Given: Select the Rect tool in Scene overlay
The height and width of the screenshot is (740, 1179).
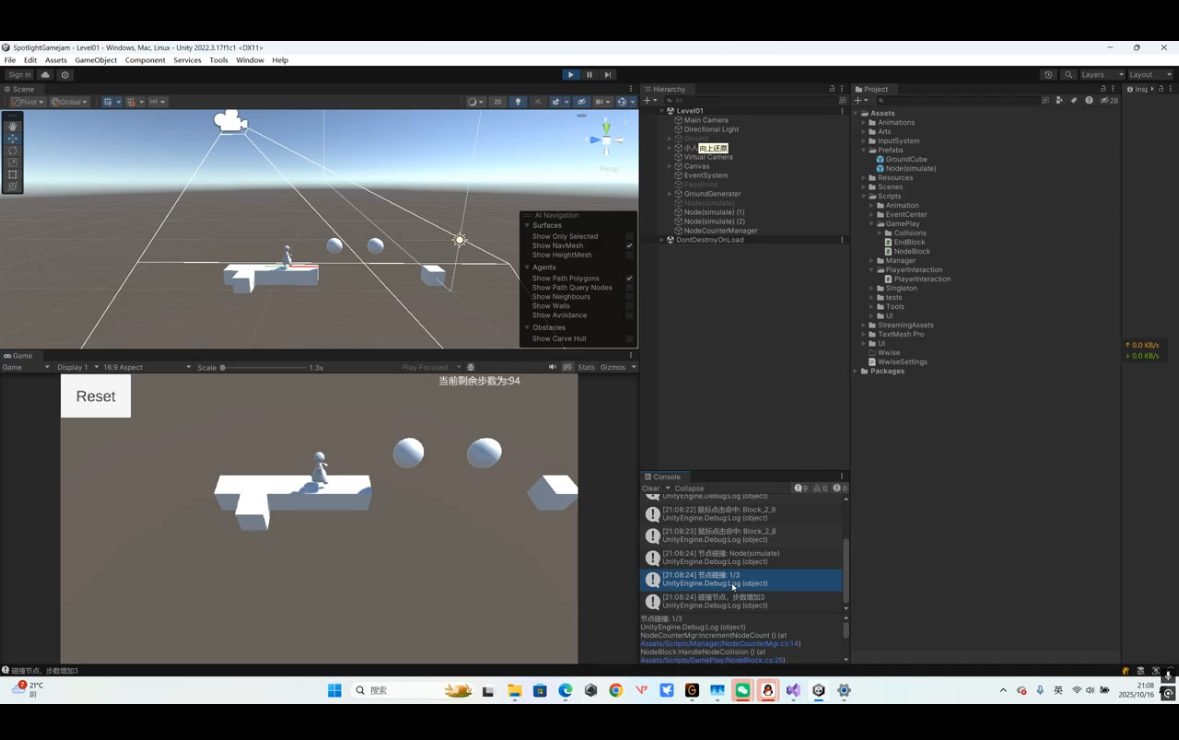Looking at the screenshot, I should [x=12, y=174].
